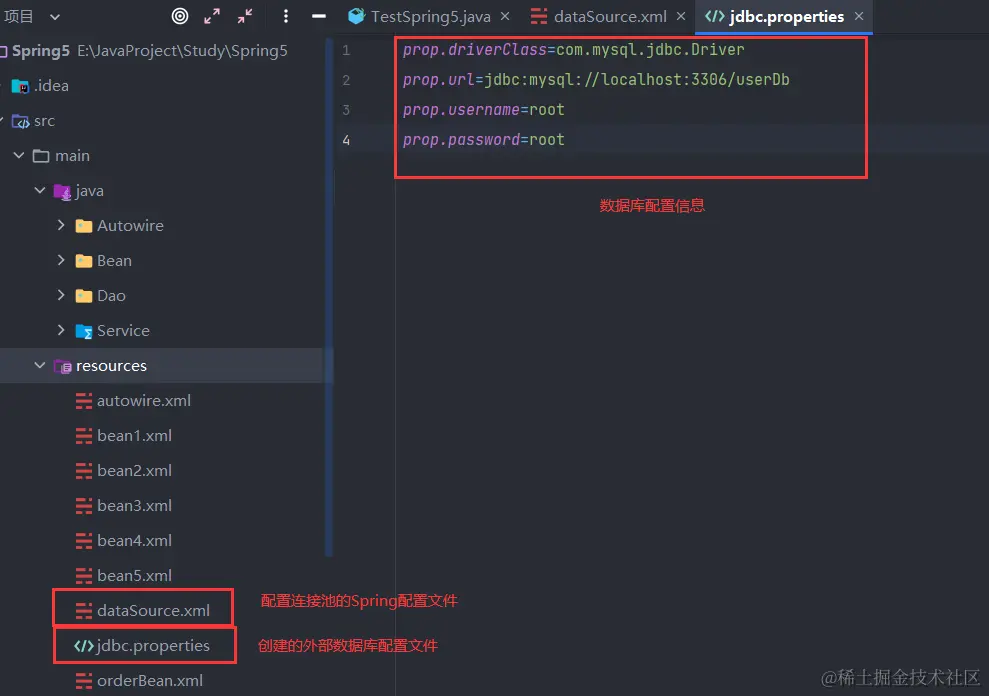Close the TestSpring5.java tab
Viewport: 989px width, 696px height.
(x=505, y=16)
